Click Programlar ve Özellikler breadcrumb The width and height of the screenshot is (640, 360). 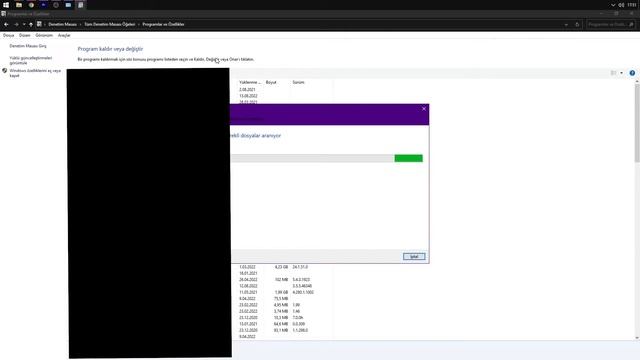click(x=163, y=24)
